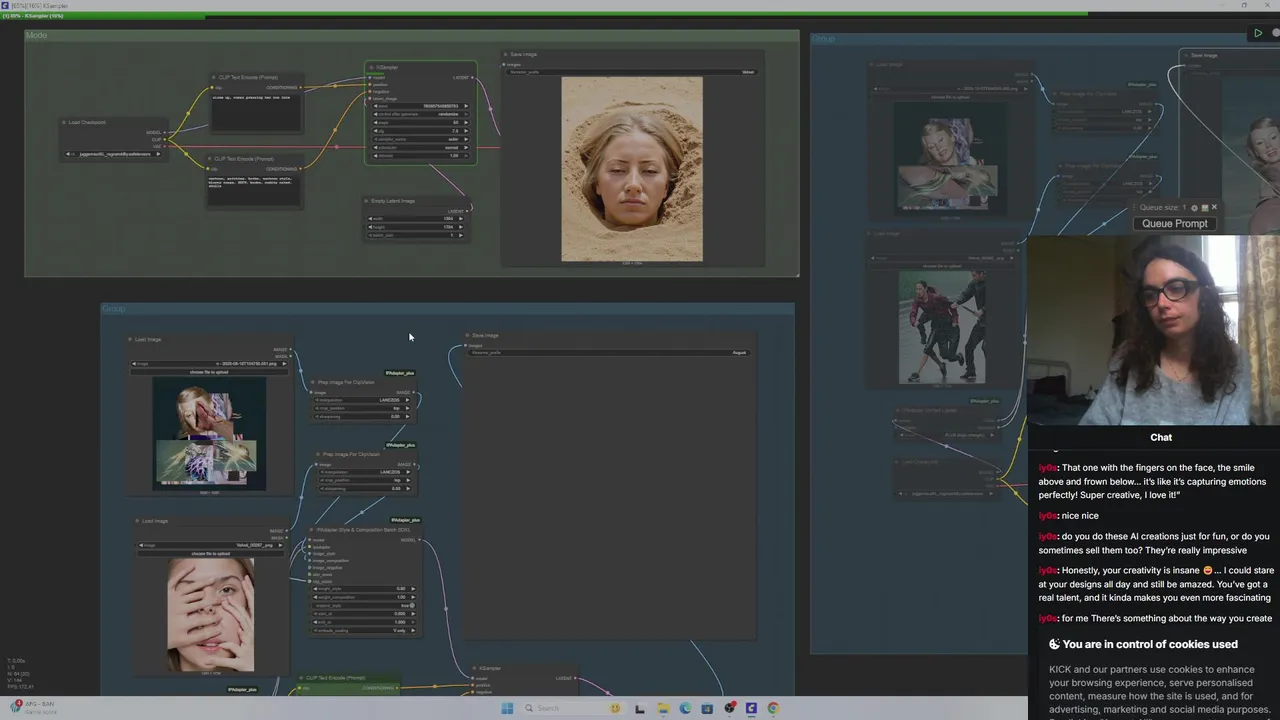
Task: Click into the positive prompt text box
Action: [x=254, y=113]
